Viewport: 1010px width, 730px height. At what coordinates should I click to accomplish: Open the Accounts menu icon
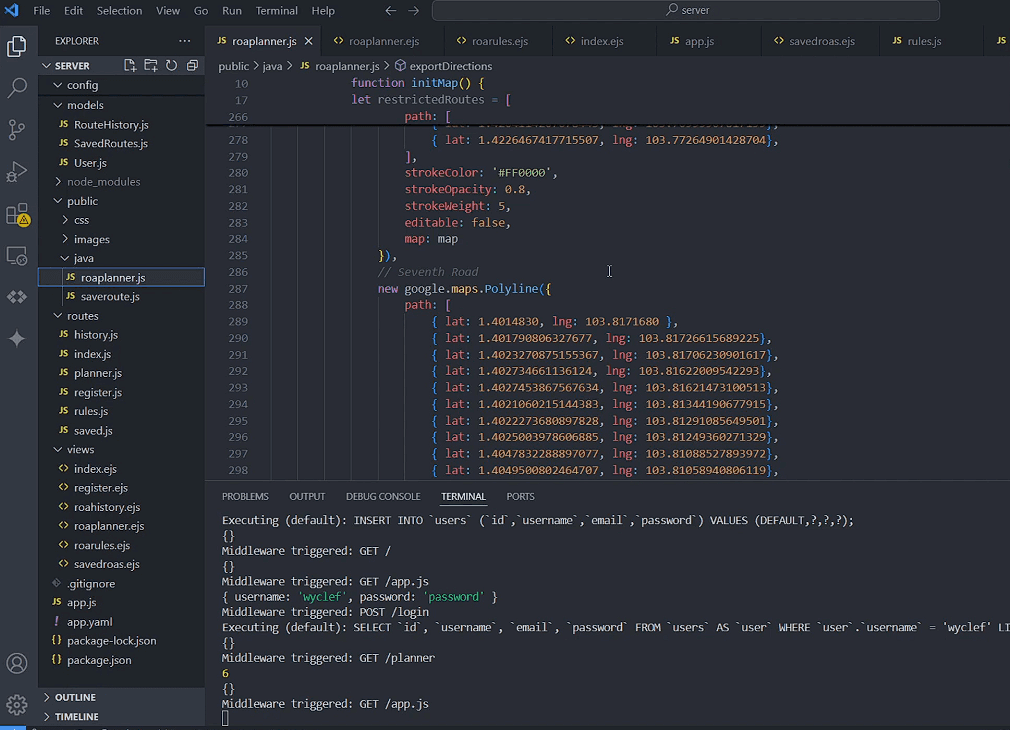click(x=17, y=663)
